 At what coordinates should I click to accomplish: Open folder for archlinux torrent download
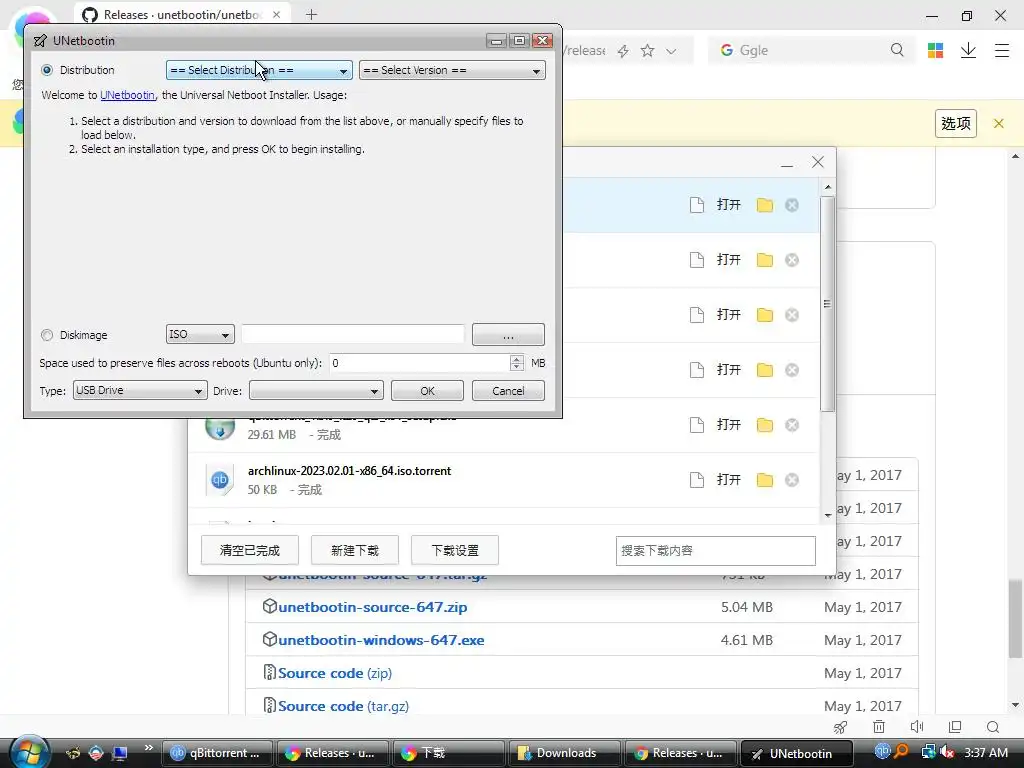765,480
